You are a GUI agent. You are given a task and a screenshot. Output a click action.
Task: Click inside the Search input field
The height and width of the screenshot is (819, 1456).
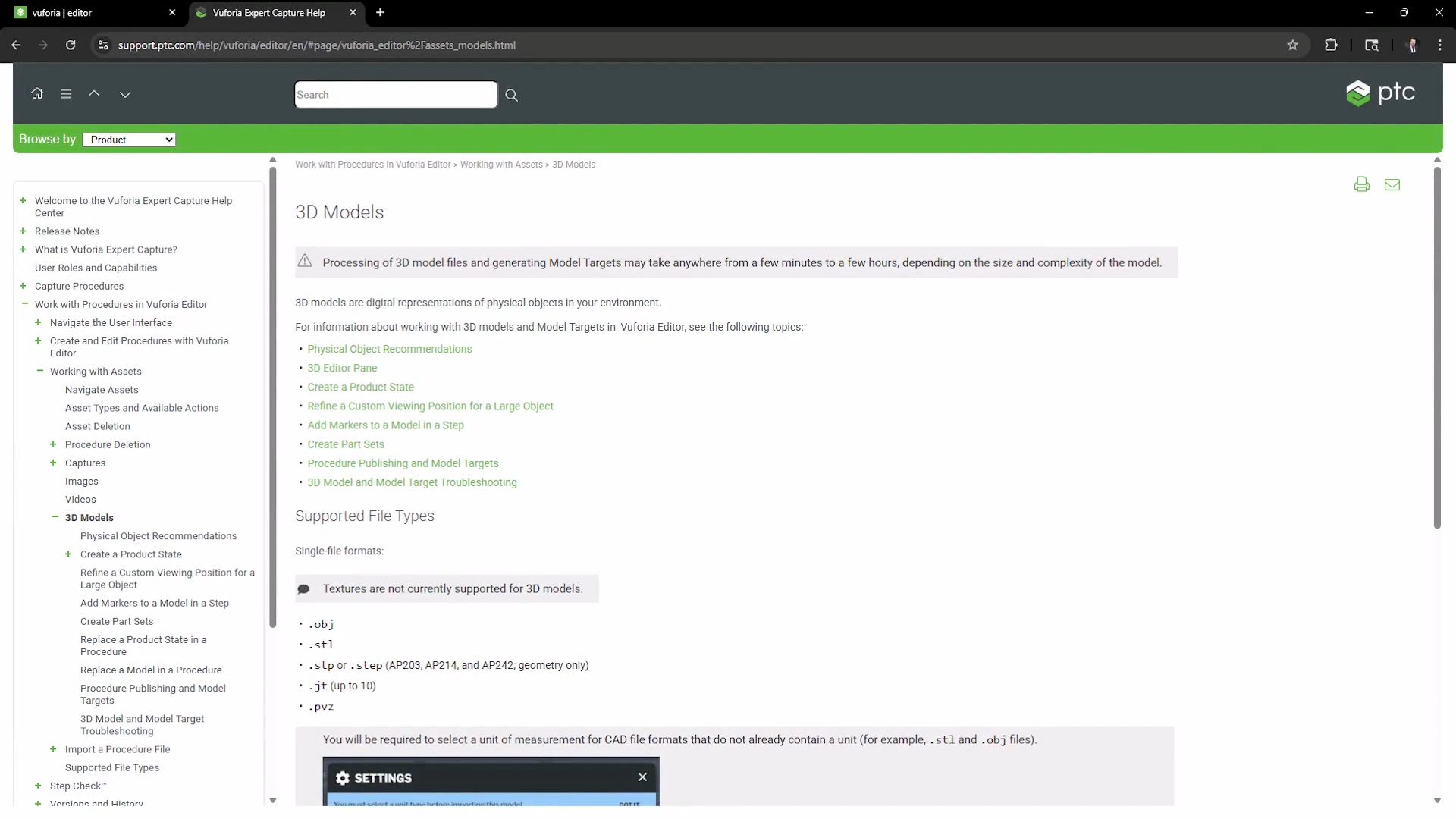pos(396,95)
